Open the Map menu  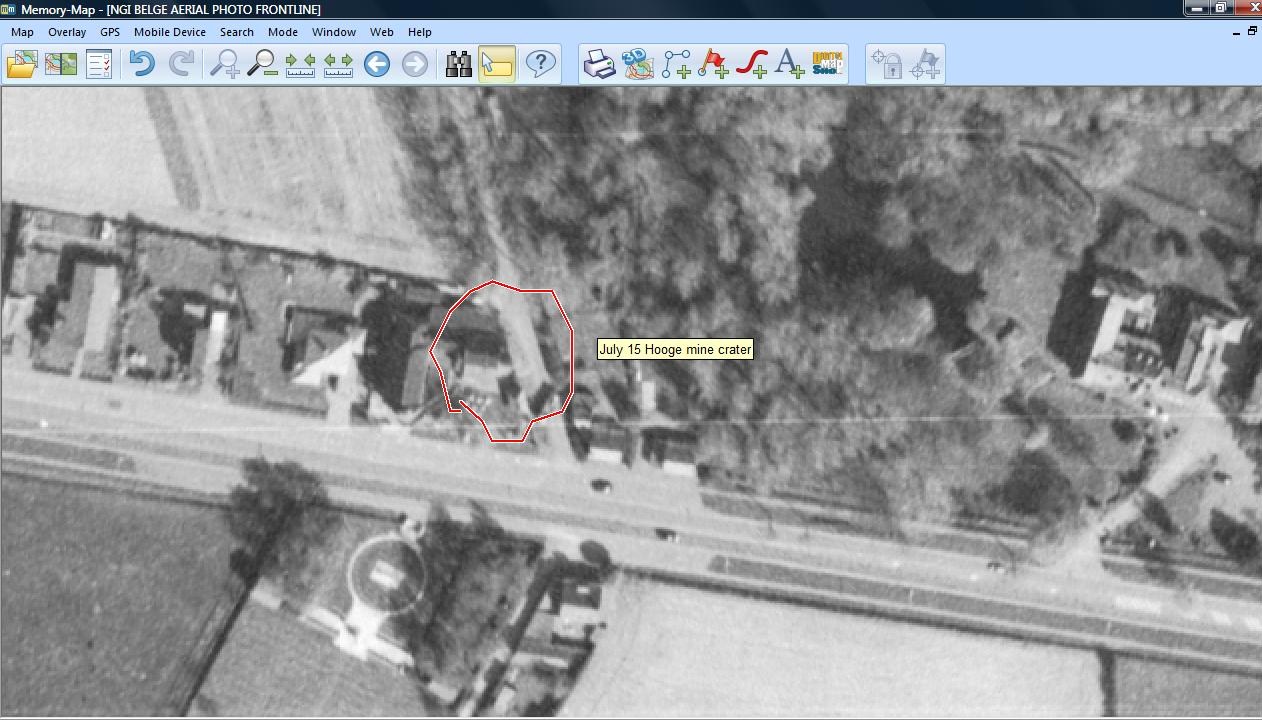tap(22, 32)
